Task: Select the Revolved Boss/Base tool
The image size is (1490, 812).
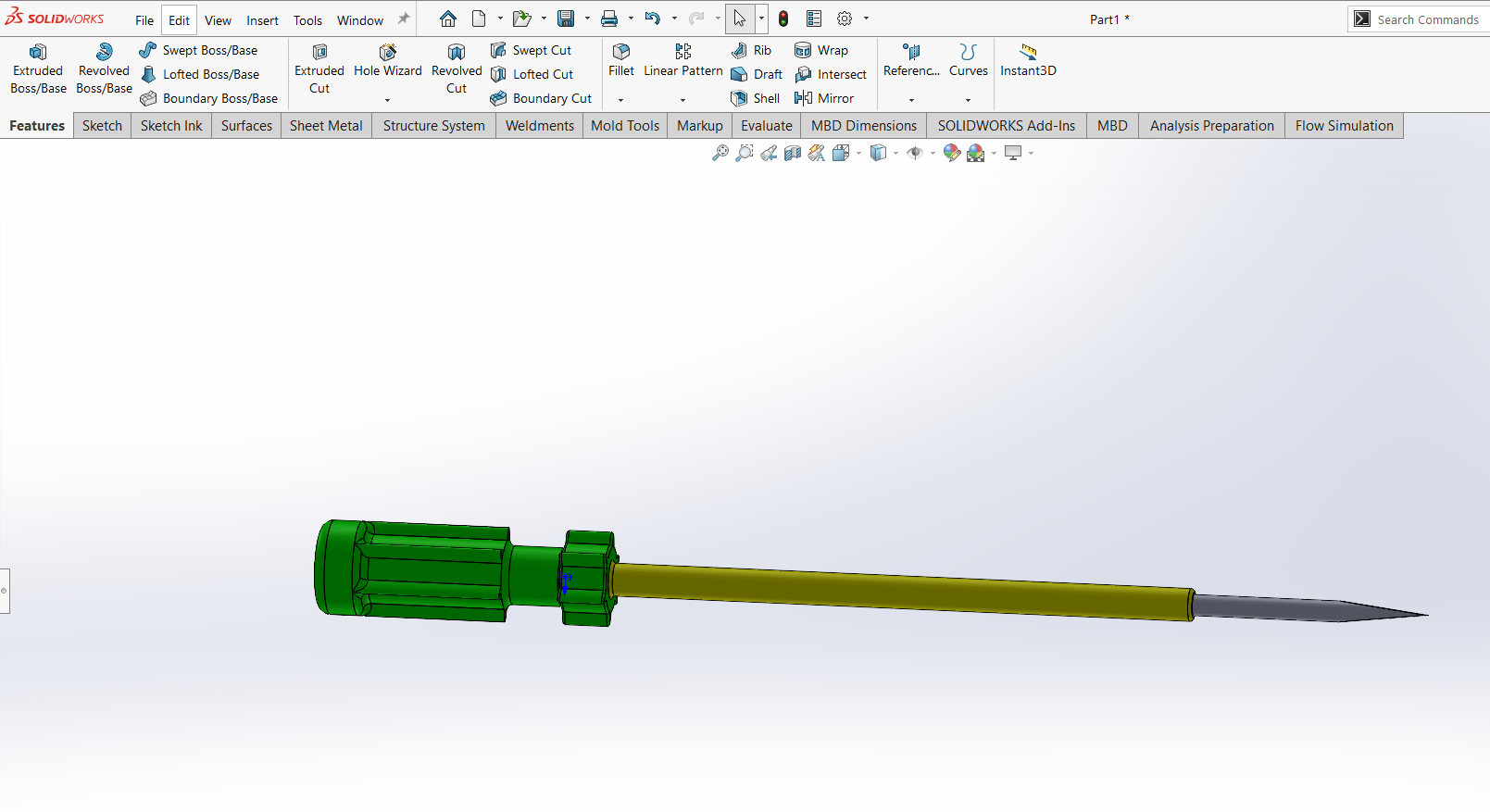Action: [104, 69]
